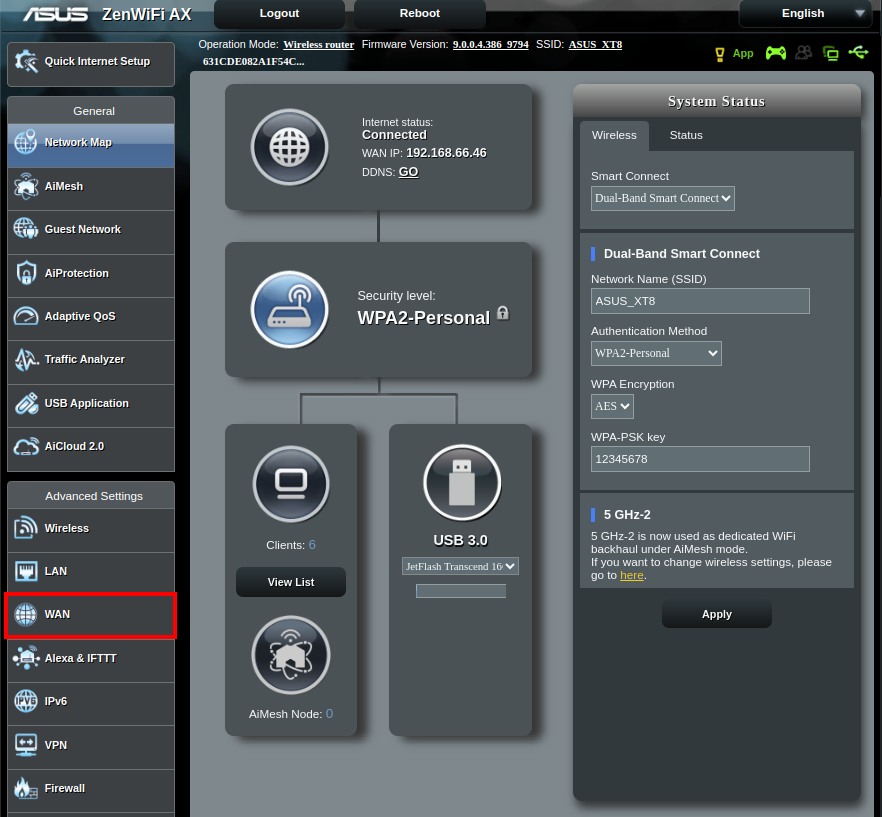
Task: Open the AiMesh Node house icon
Action: click(x=290, y=655)
